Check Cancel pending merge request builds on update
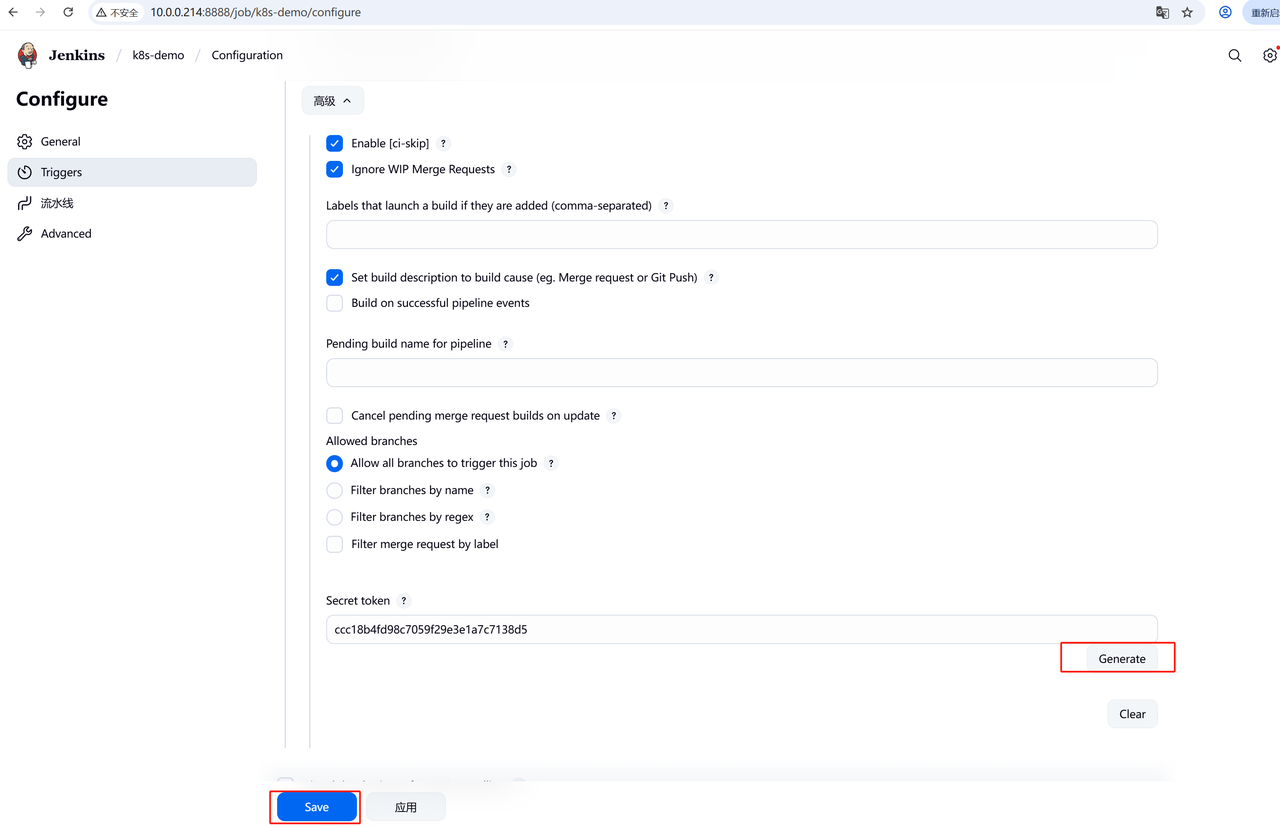This screenshot has width=1280, height=826. (335, 416)
